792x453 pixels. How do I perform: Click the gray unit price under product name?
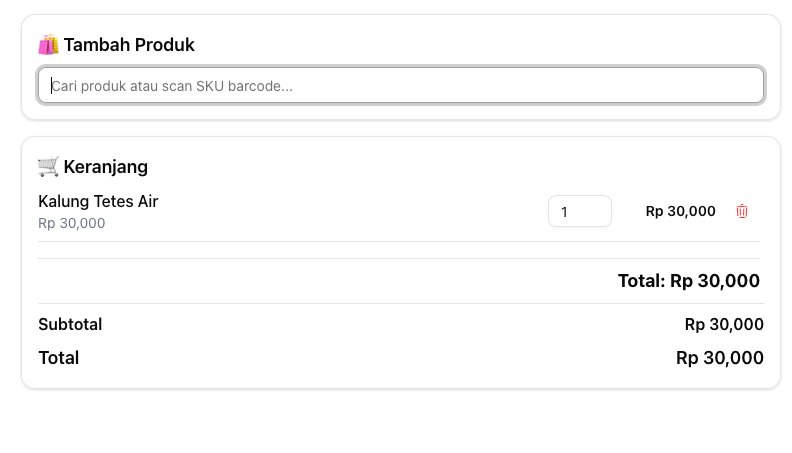click(71, 223)
